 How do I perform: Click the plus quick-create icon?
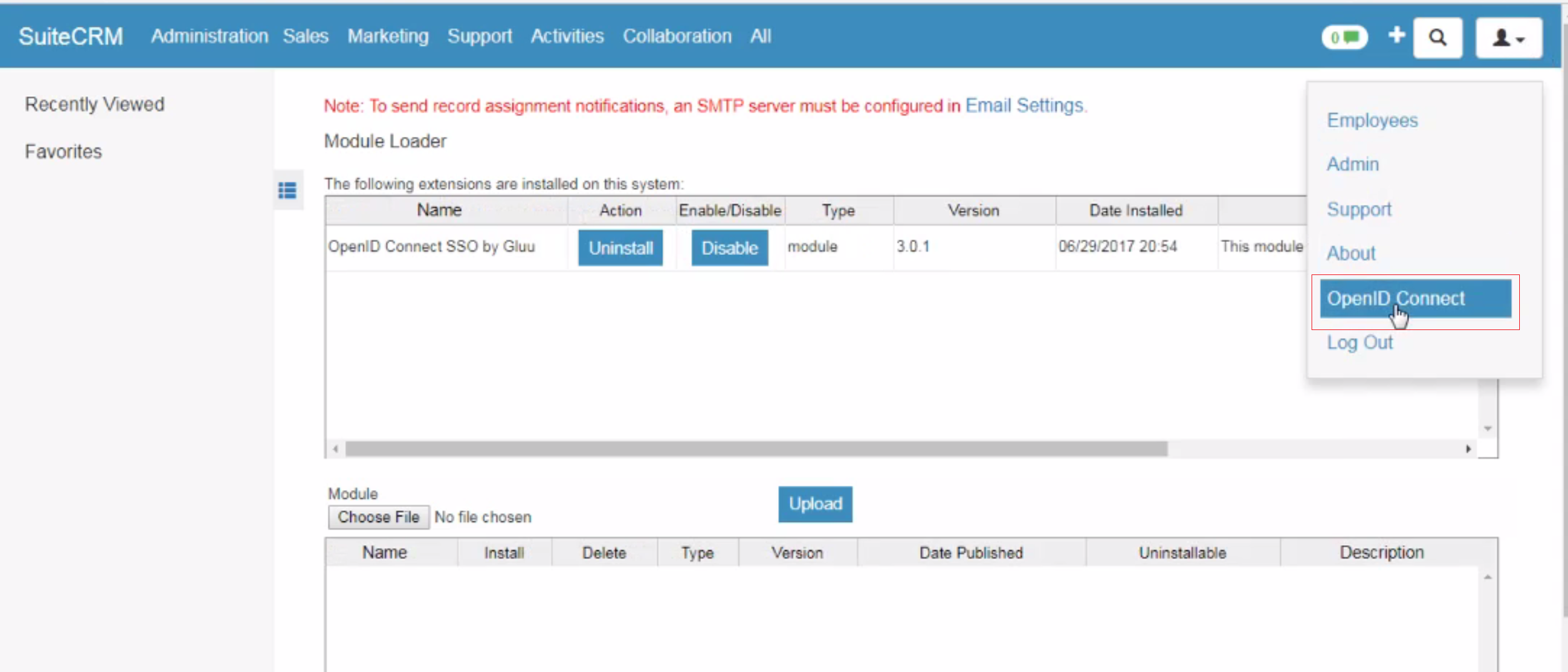pyautogui.click(x=1396, y=36)
